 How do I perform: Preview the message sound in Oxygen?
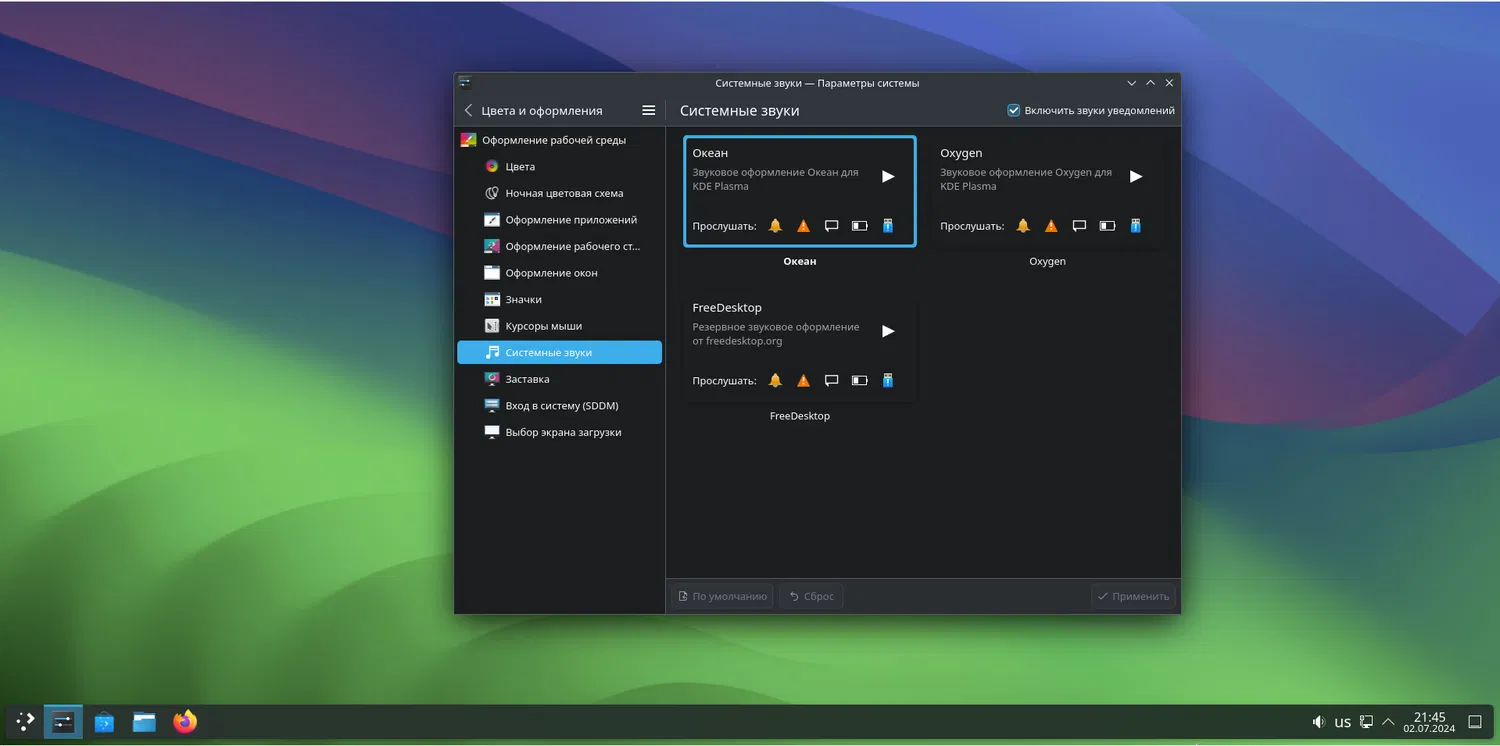(x=1079, y=226)
